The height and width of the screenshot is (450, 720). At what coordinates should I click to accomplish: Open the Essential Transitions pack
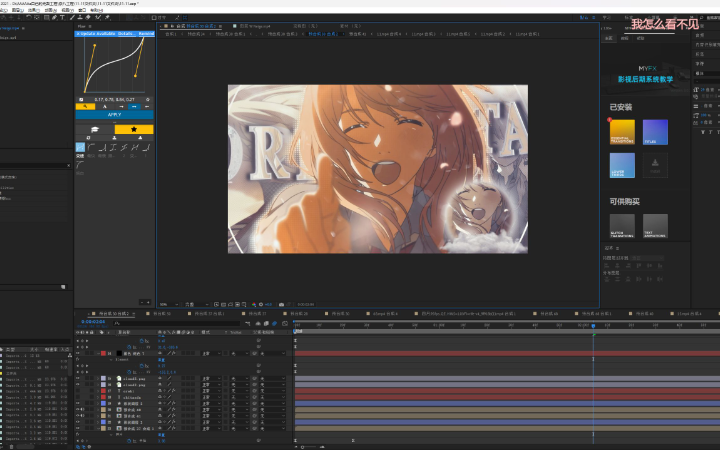click(x=622, y=132)
